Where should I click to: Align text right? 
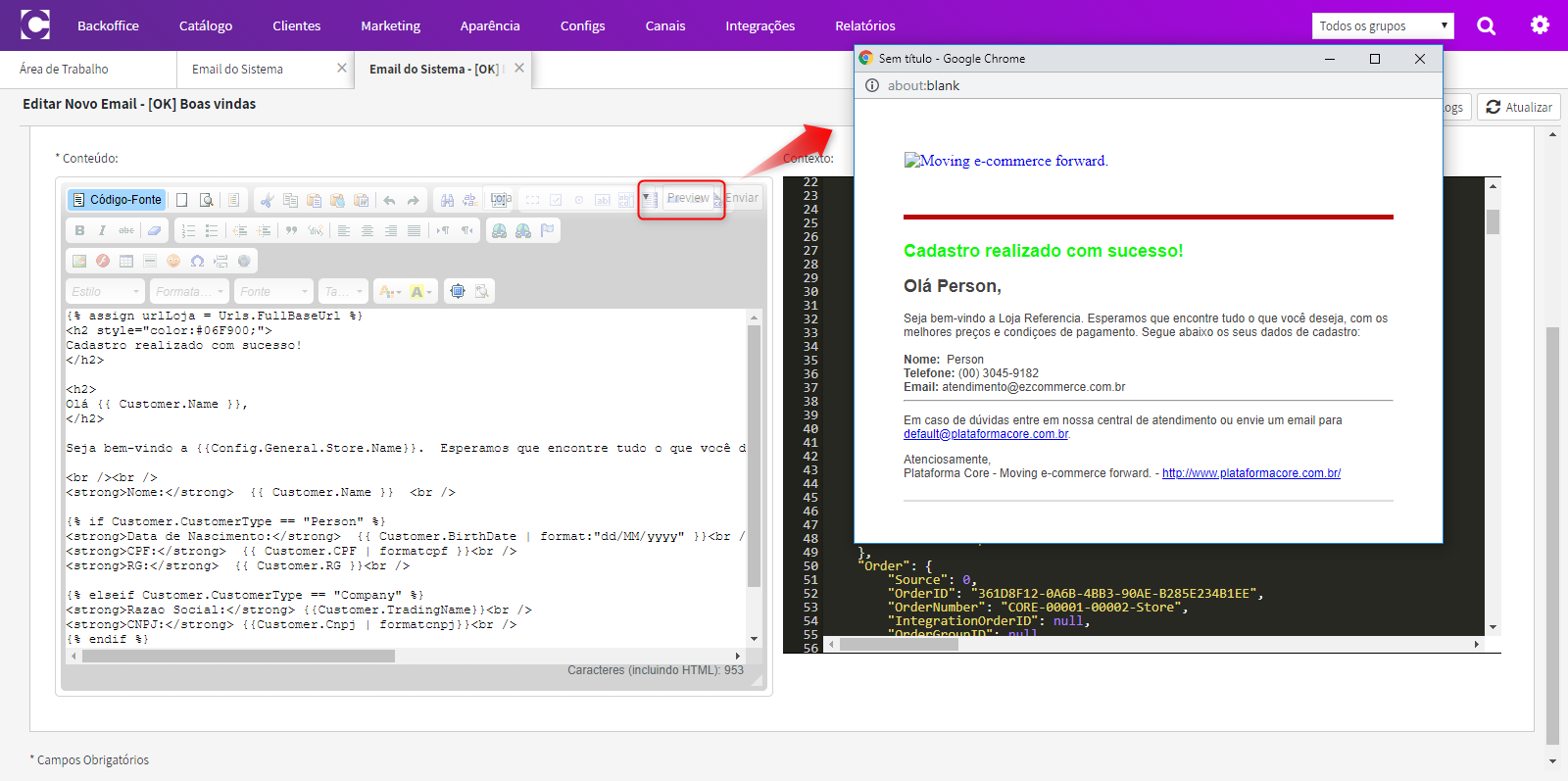point(391,230)
